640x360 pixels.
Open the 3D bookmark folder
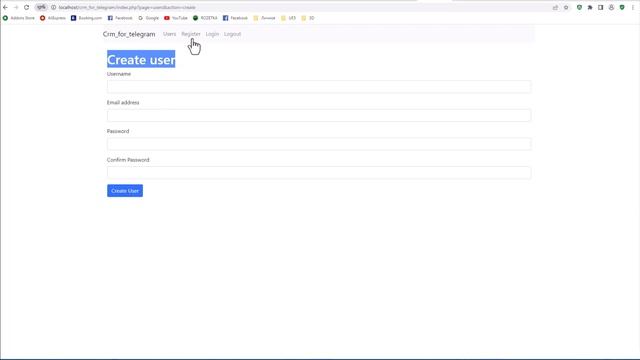click(x=308, y=18)
